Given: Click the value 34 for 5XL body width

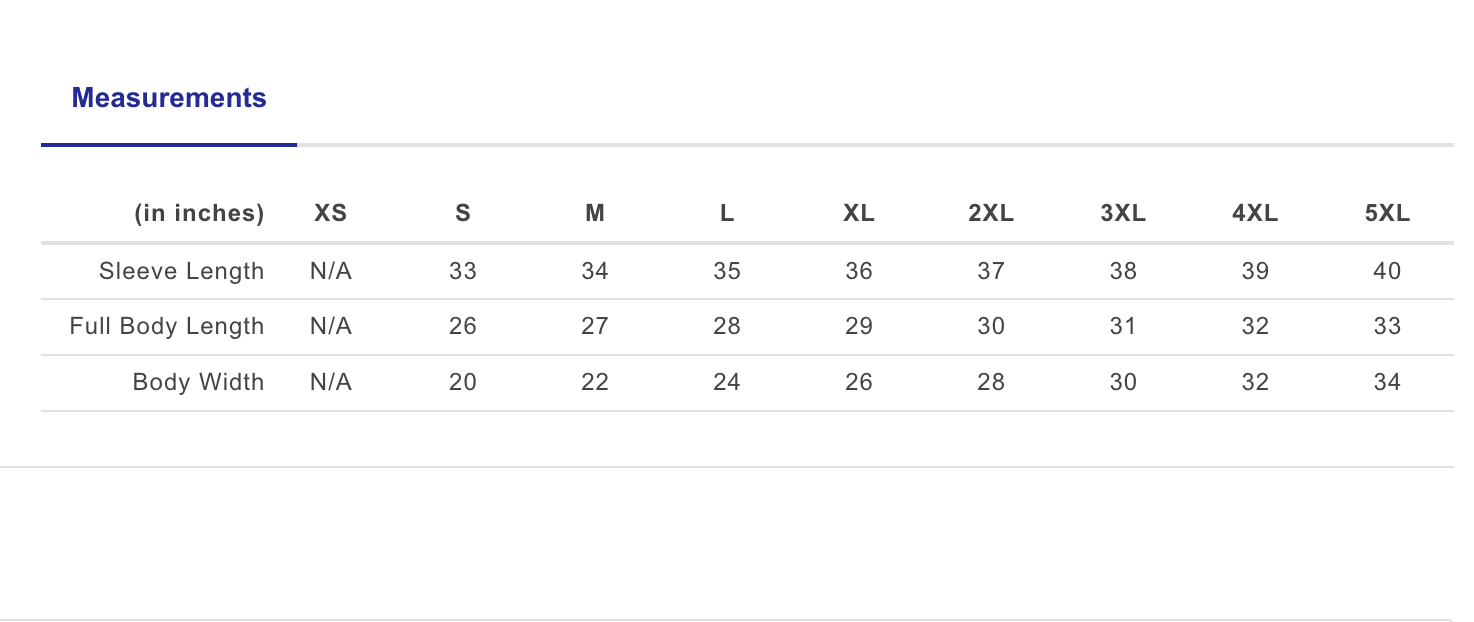Looking at the screenshot, I should [1386, 382].
